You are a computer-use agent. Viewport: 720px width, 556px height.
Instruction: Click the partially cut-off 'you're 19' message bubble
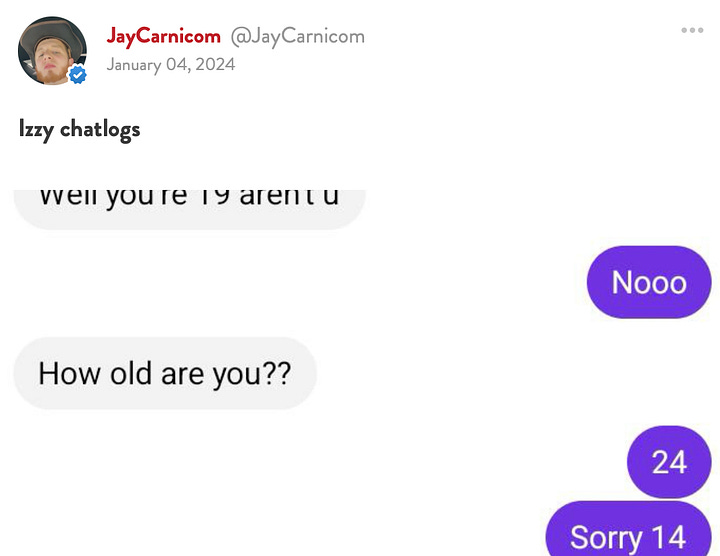point(189,209)
